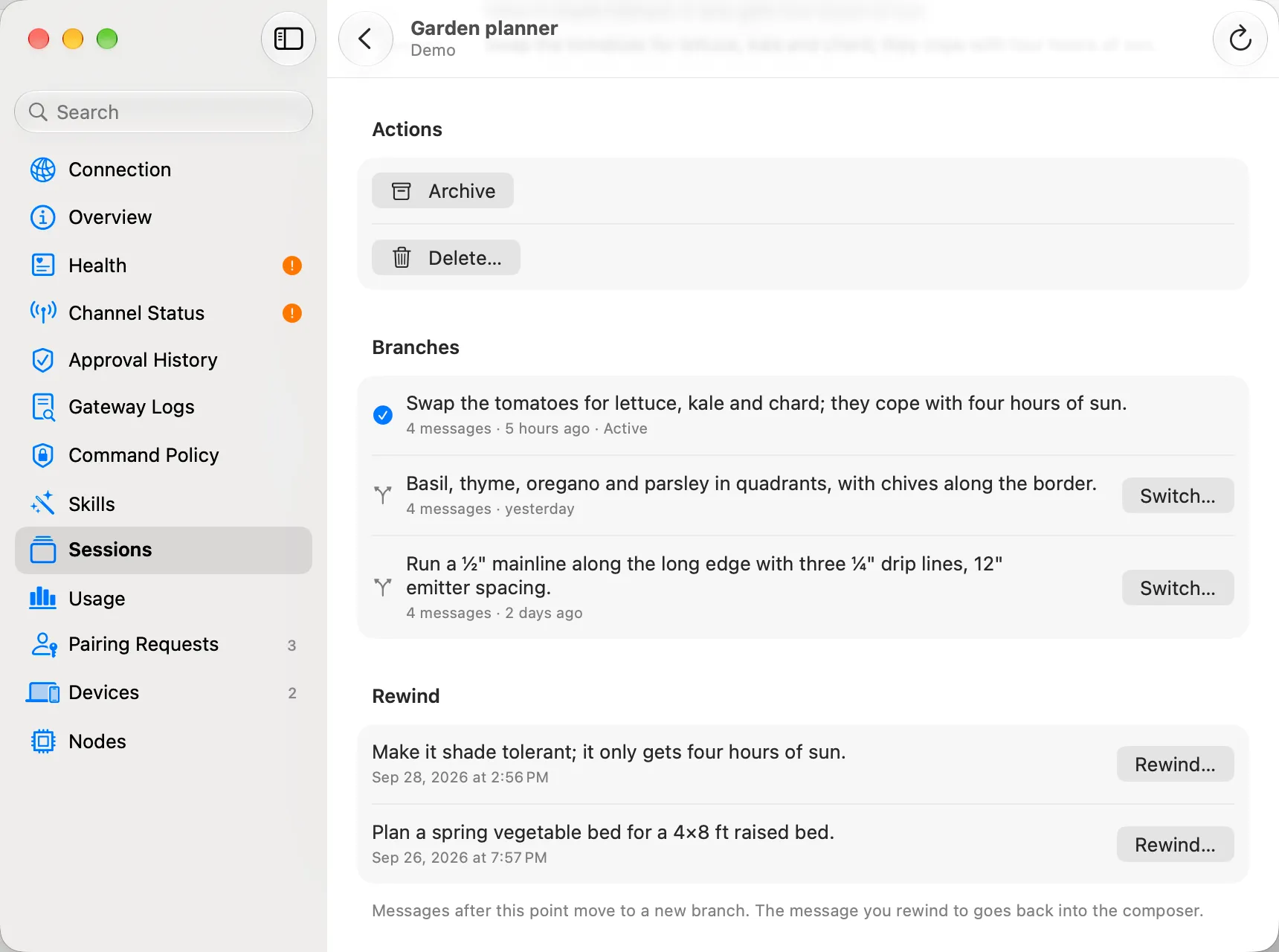
Task: Open the Skills sparkle wand icon
Action: tap(43, 504)
